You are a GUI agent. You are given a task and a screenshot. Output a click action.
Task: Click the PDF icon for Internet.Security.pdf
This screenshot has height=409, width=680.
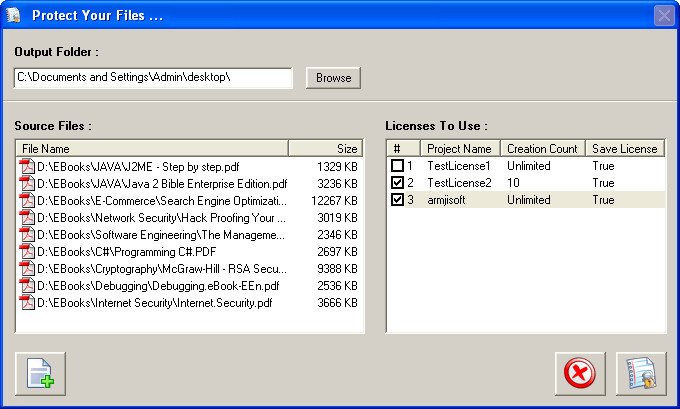tap(27, 302)
